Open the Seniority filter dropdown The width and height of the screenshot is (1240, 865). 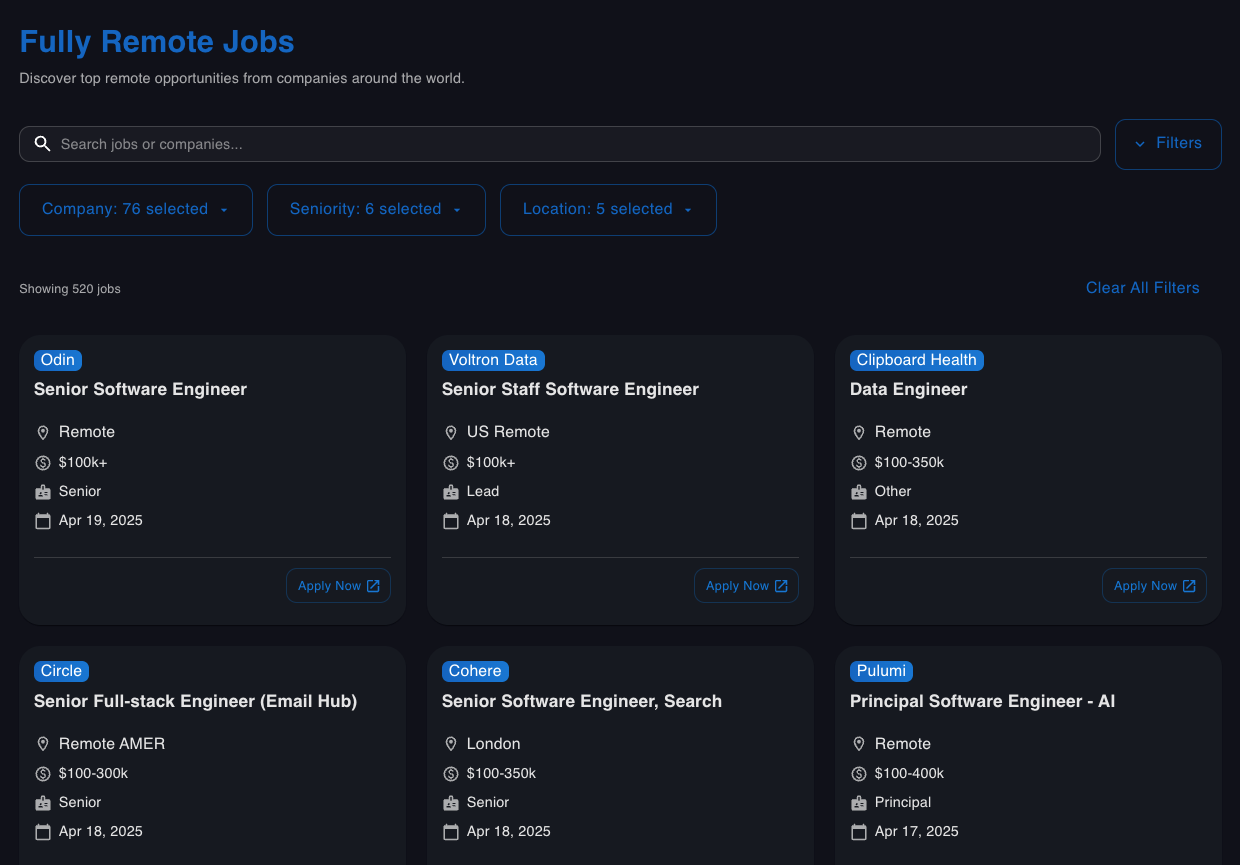[x=376, y=210]
